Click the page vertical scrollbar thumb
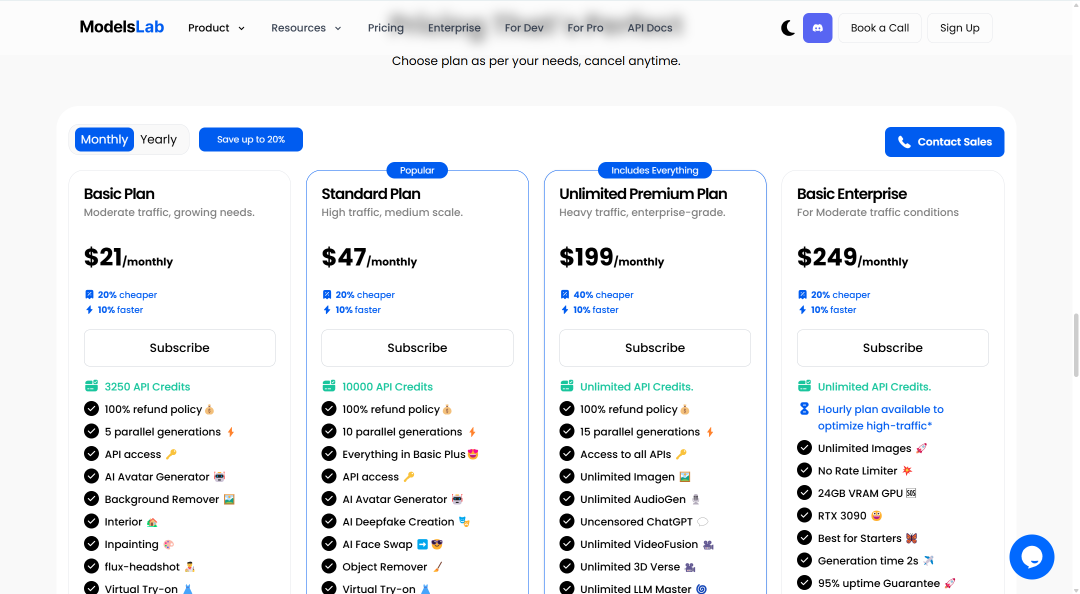Screen dimensions: 1080x594 click(x=1075, y=345)
